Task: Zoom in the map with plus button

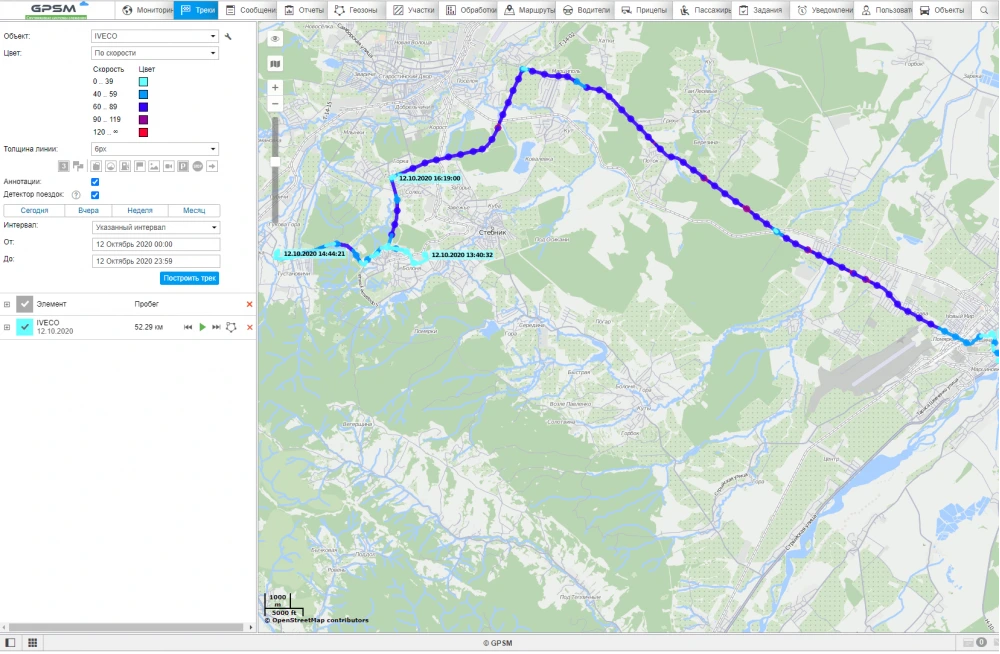Action: coord(275,88)
